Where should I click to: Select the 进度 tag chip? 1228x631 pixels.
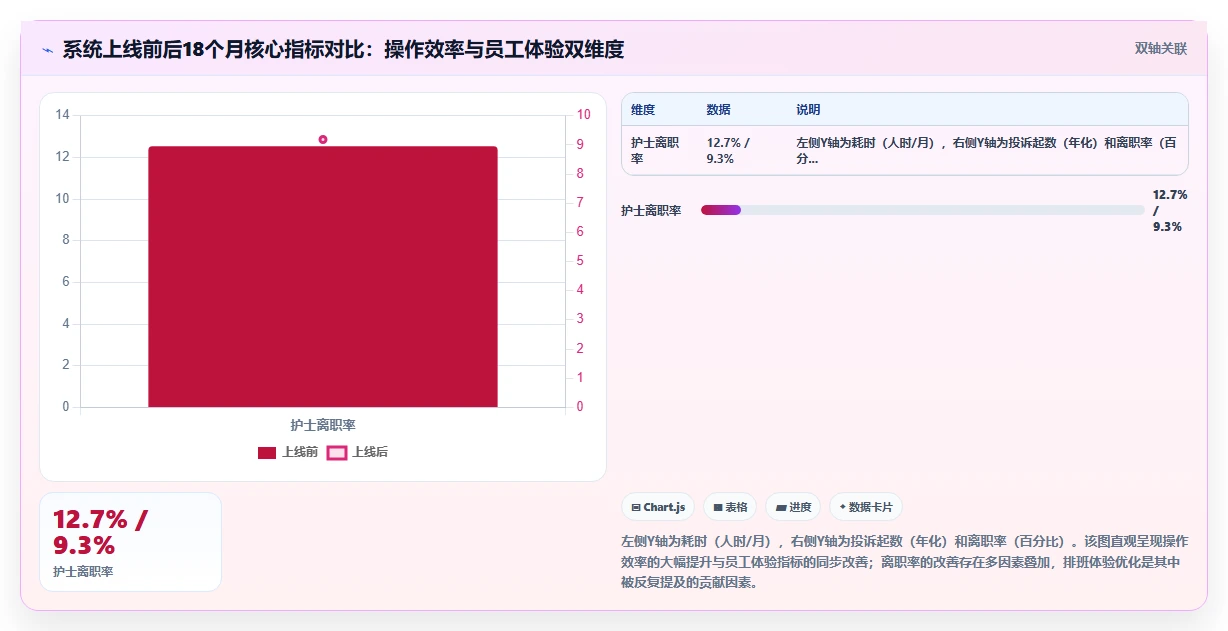tap(793, 507)
